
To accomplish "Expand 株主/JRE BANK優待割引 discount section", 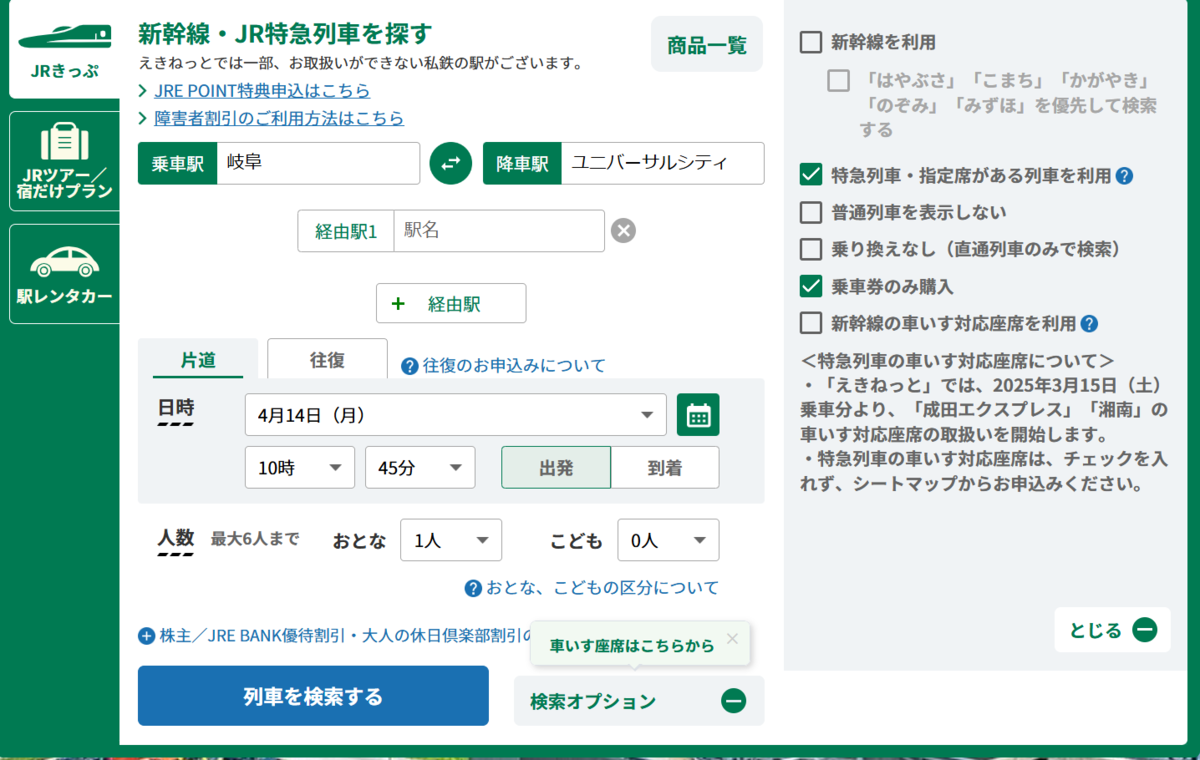I will pos(336,636).
